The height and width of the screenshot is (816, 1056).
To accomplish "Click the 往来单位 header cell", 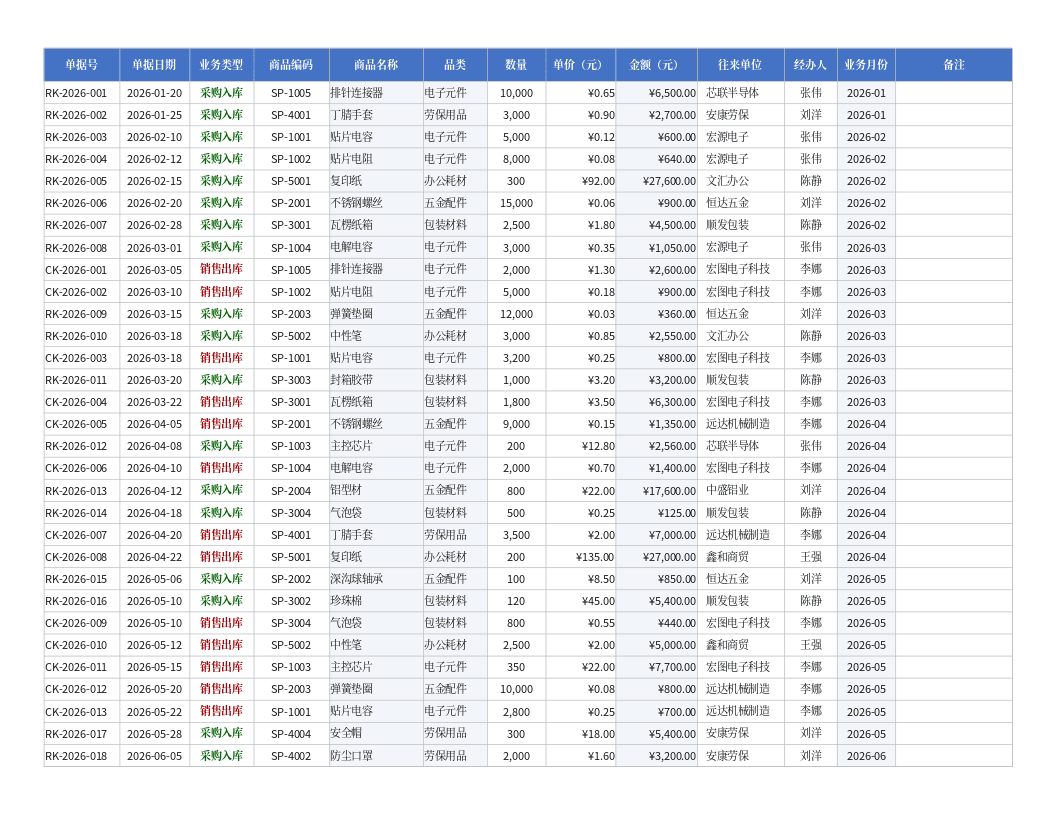I will click(741, 65).
